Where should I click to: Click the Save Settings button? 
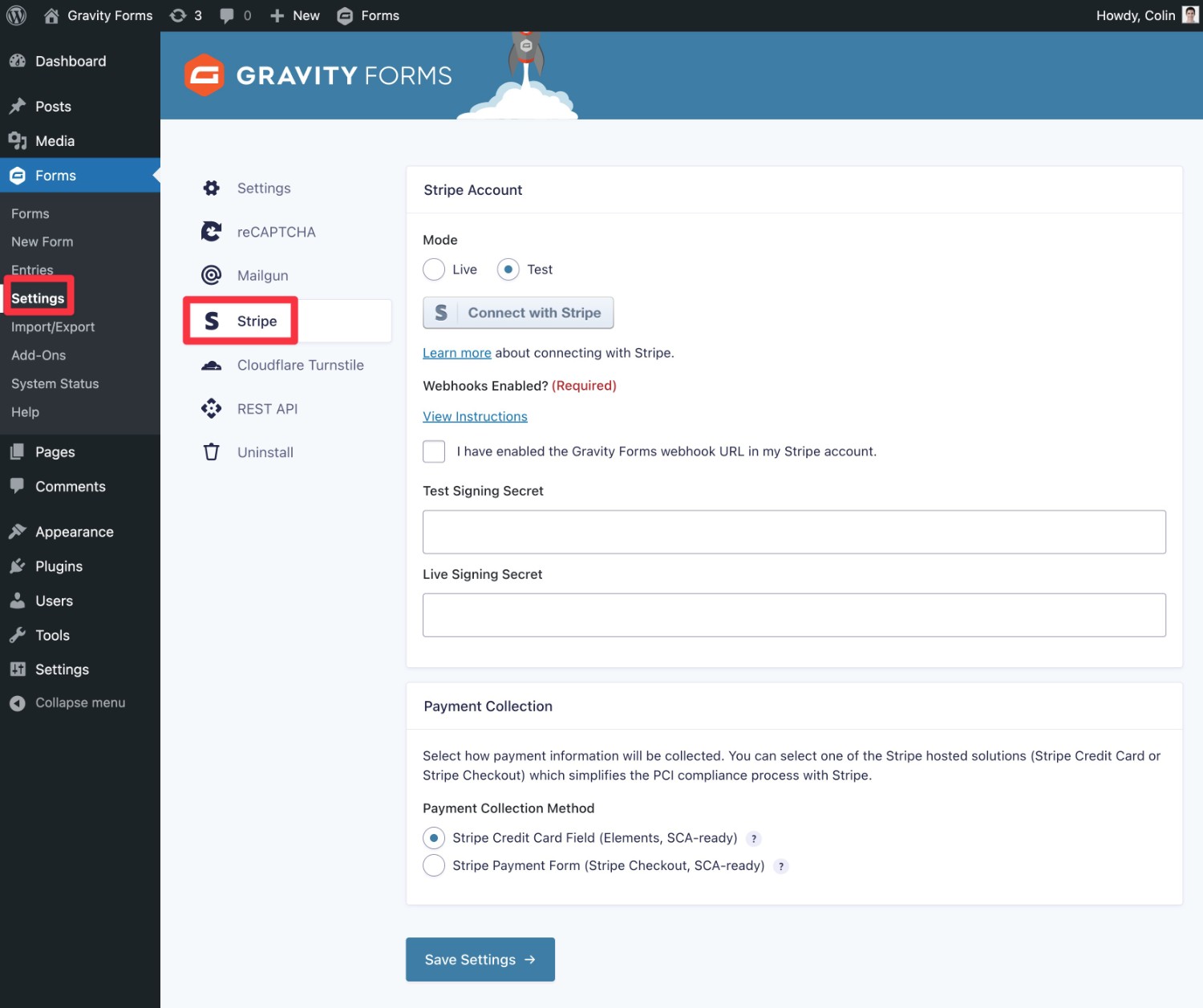pos(480,959)
